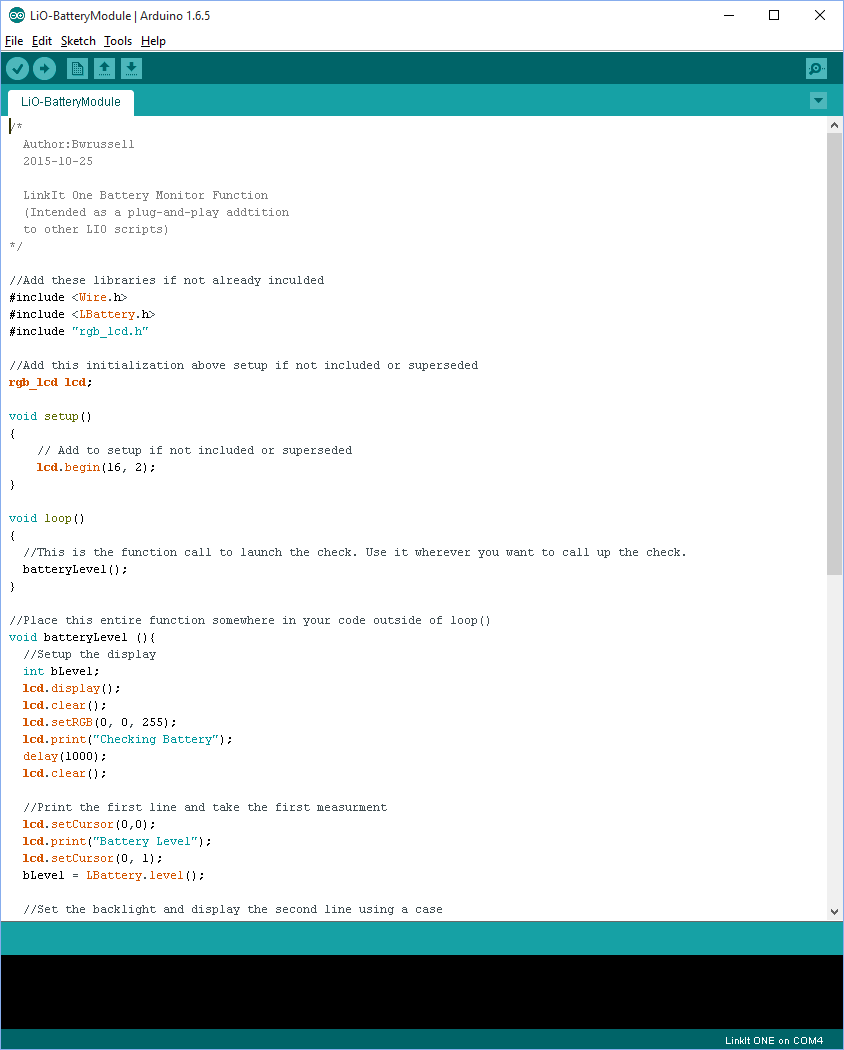The width and height of the screenshot is (844, 1050).
Task: Create a new sketch with the page icon
Action: (78, 68)
